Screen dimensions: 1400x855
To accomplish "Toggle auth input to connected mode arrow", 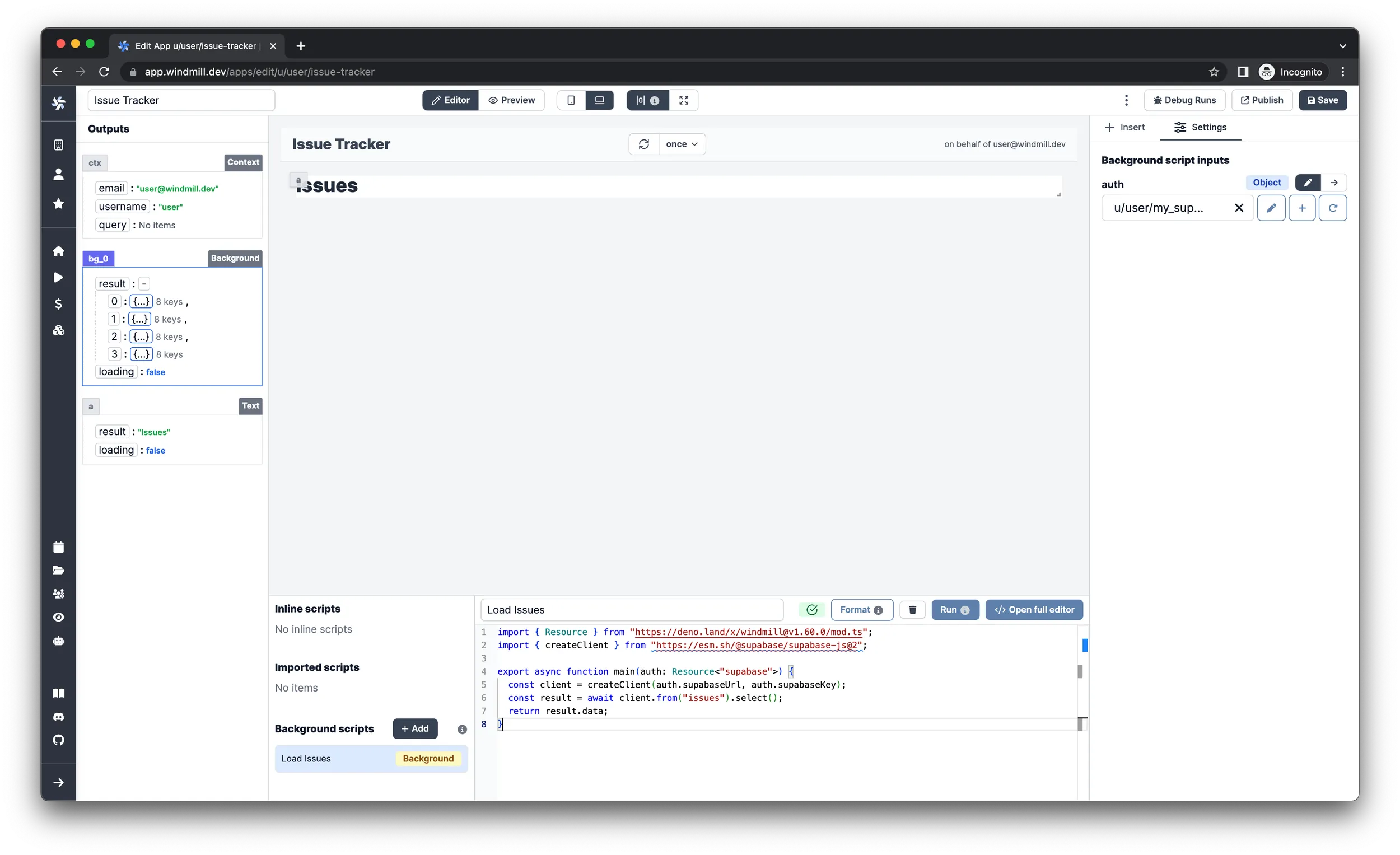I will pyautogui.click(x=1334, y=183).
